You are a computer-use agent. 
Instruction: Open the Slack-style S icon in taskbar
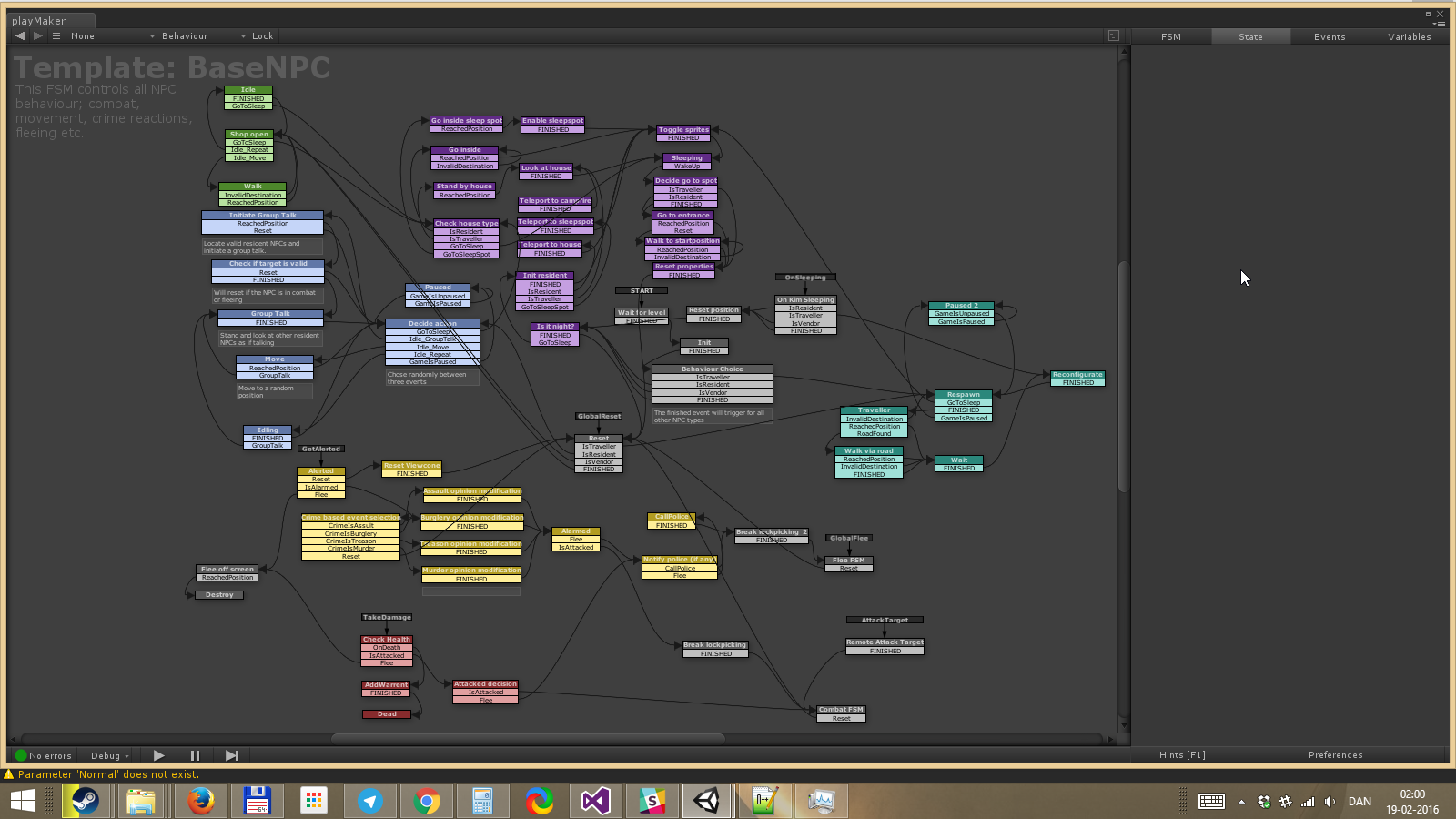[x=652, y=801]
